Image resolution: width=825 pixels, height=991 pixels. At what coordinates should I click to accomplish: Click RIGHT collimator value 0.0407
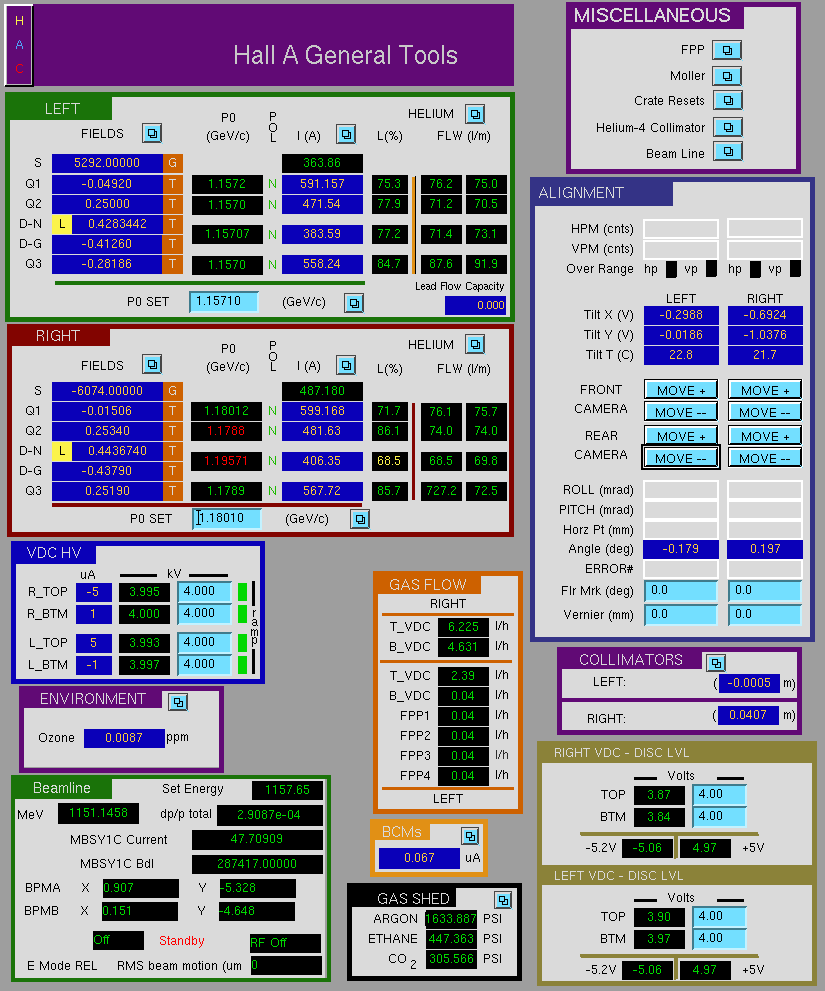[x=749, y=715]
